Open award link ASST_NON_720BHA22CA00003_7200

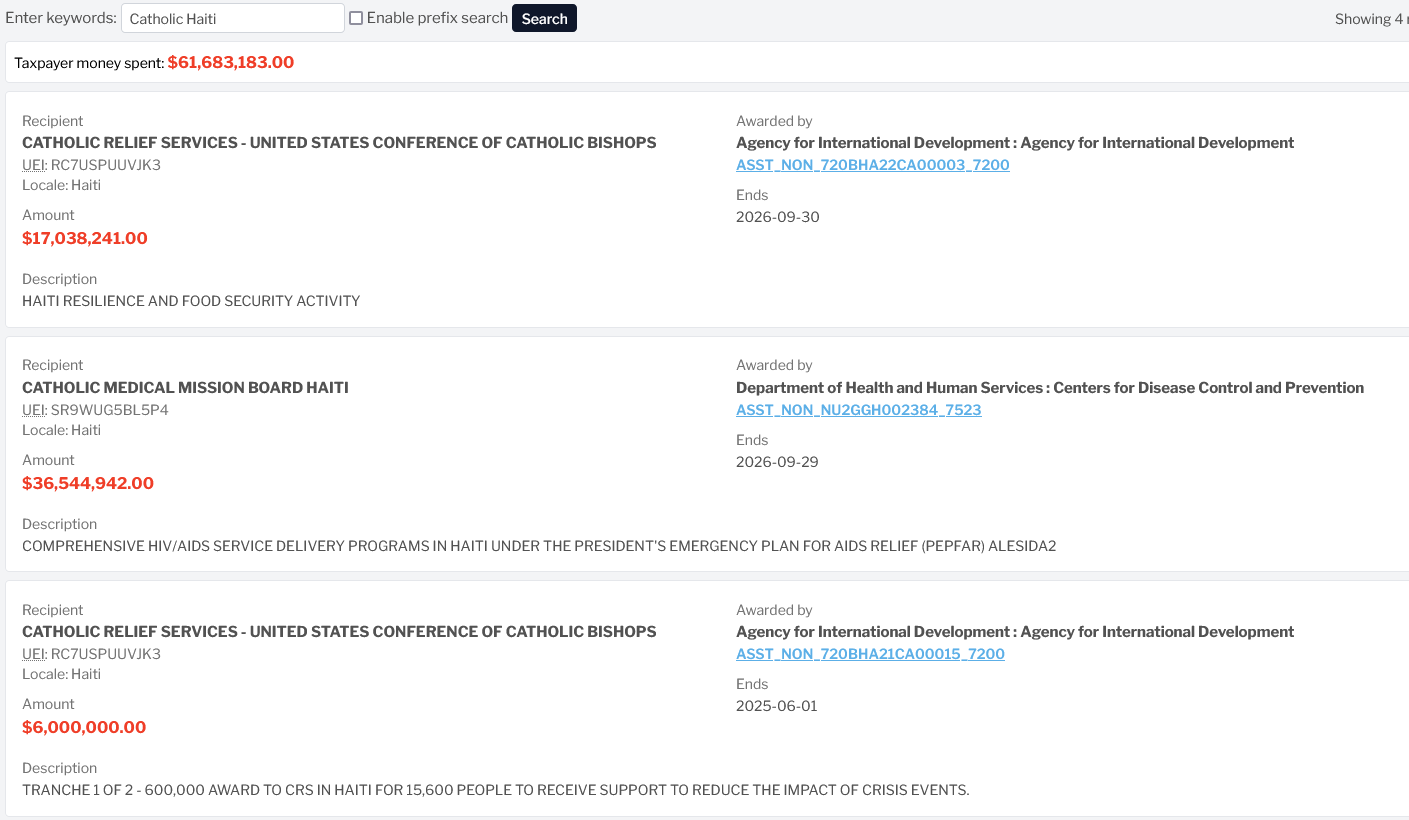[873, 165]
